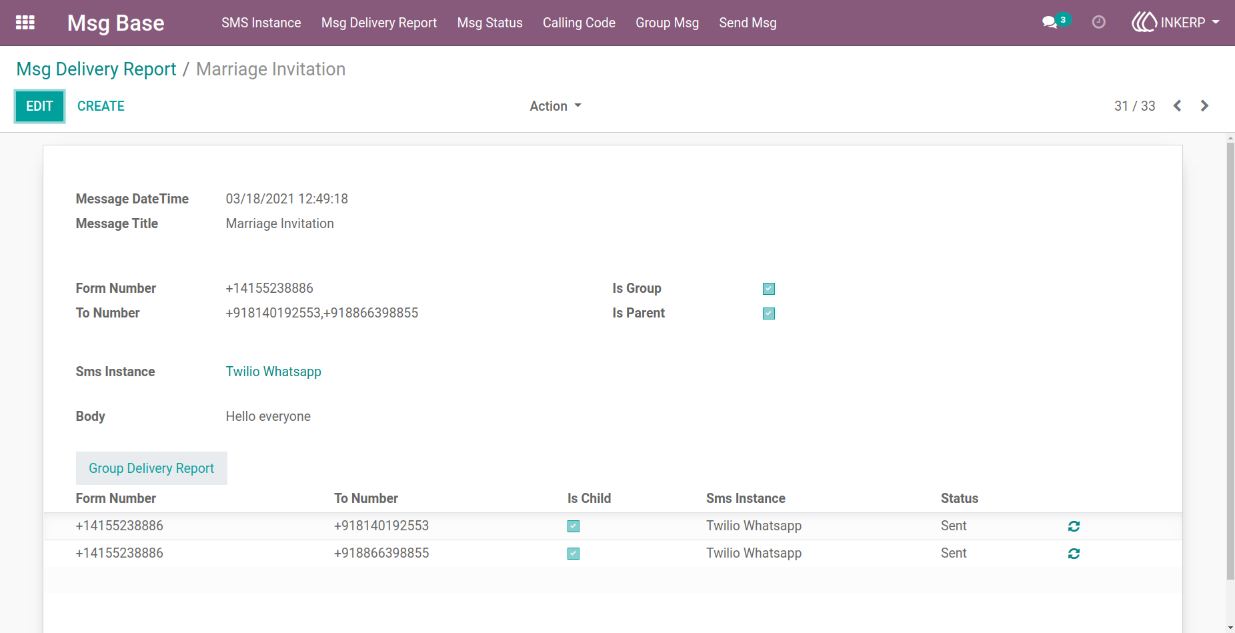Expand the Action dropdown
Viewport: 1235px width, 633px height.
(x=555, y=106)
